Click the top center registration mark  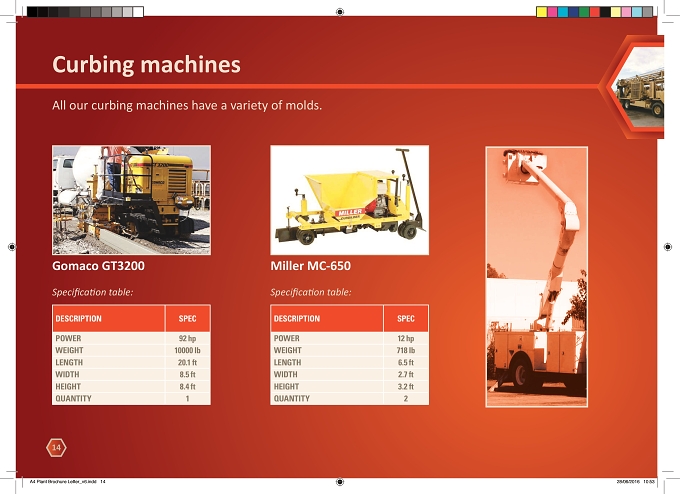(340, 12)
